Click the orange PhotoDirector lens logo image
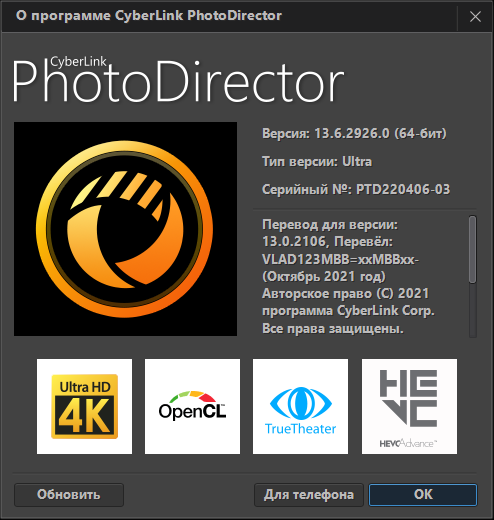Viewport: 494px width, 520px height. click(125, 229)
